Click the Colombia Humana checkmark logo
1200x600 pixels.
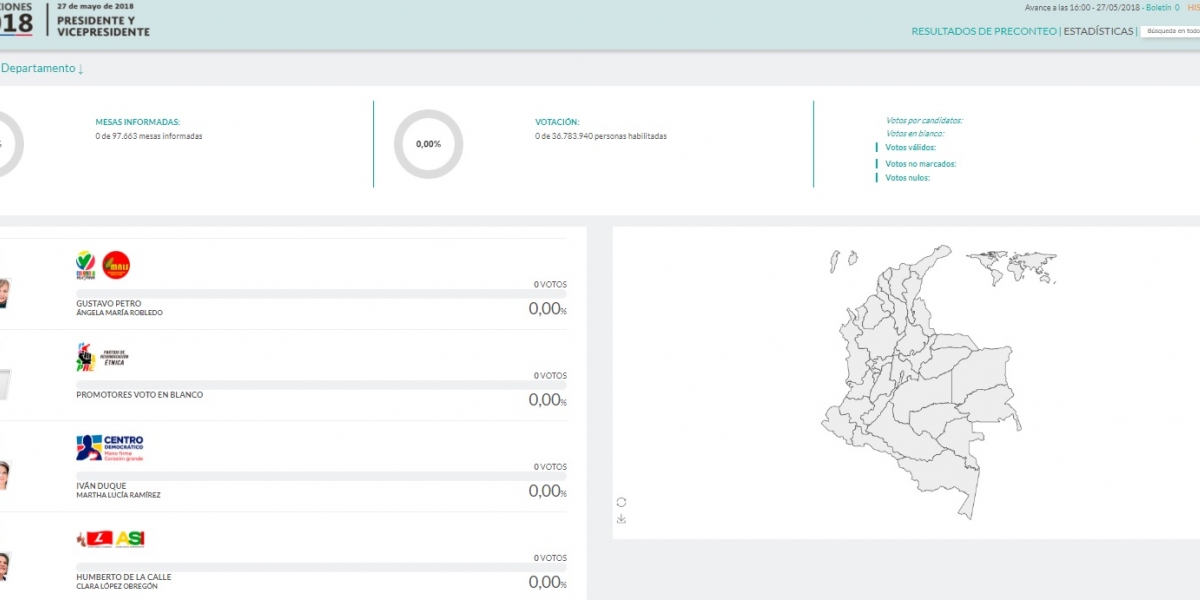pyautogui.click(x=87, y=265)
